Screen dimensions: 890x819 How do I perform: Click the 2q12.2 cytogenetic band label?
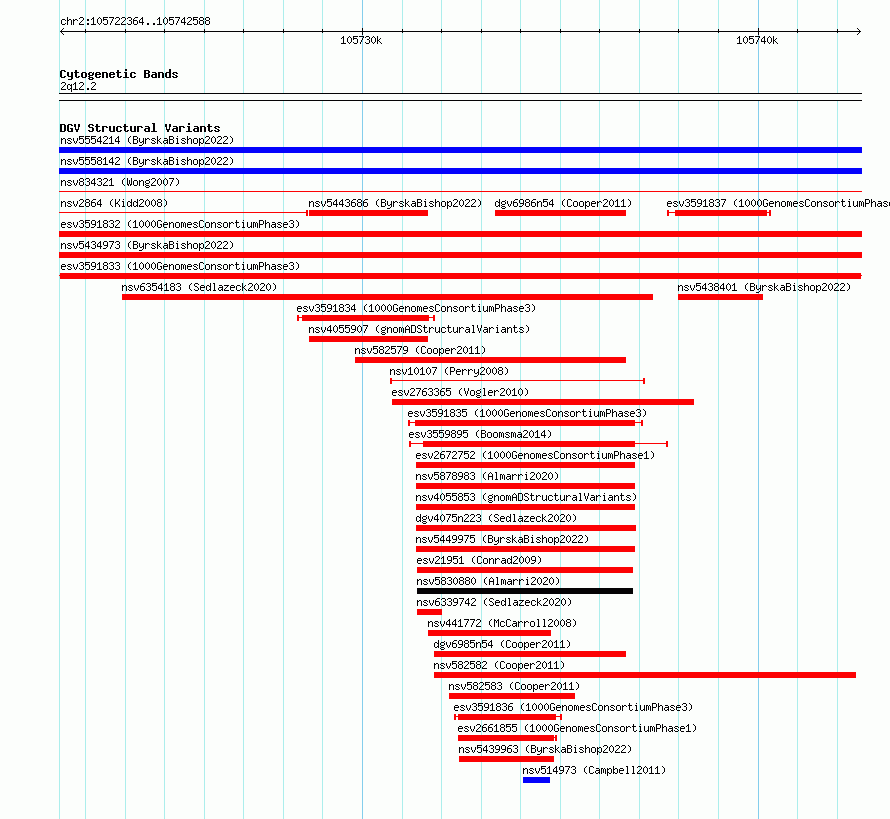coord(78,86)
